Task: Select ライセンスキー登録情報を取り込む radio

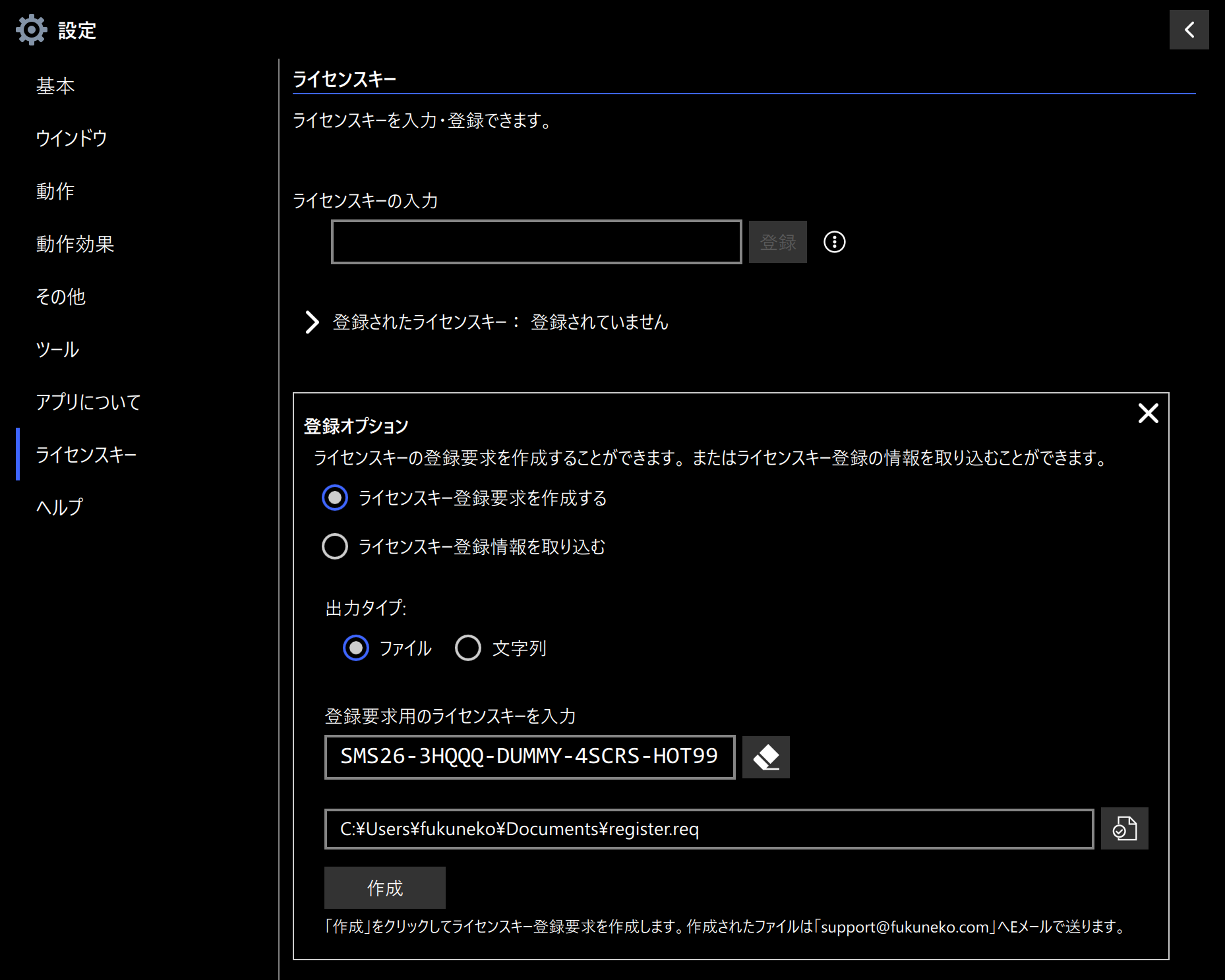Action: tap(335, 546)
